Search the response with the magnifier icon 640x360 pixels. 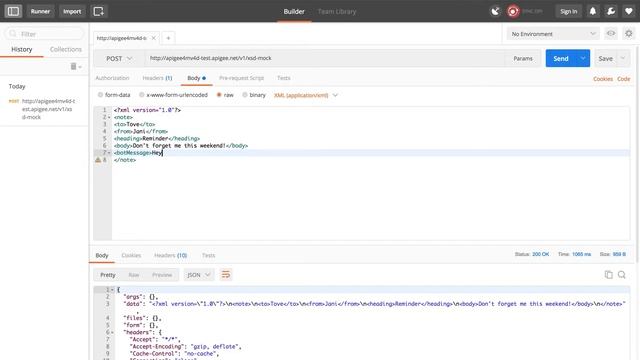(x=622, y=275)
